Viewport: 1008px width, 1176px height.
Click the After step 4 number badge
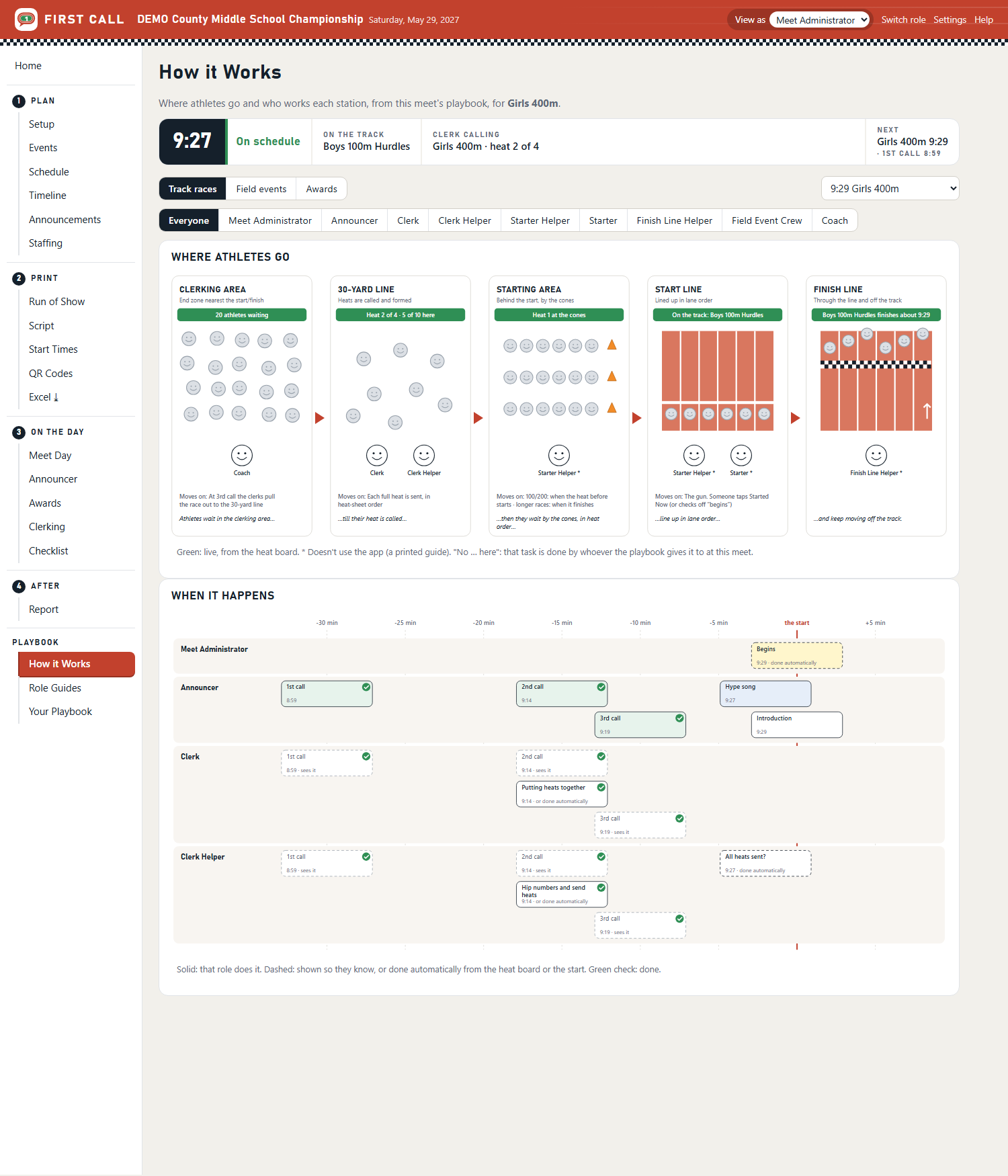click(19, 586)
